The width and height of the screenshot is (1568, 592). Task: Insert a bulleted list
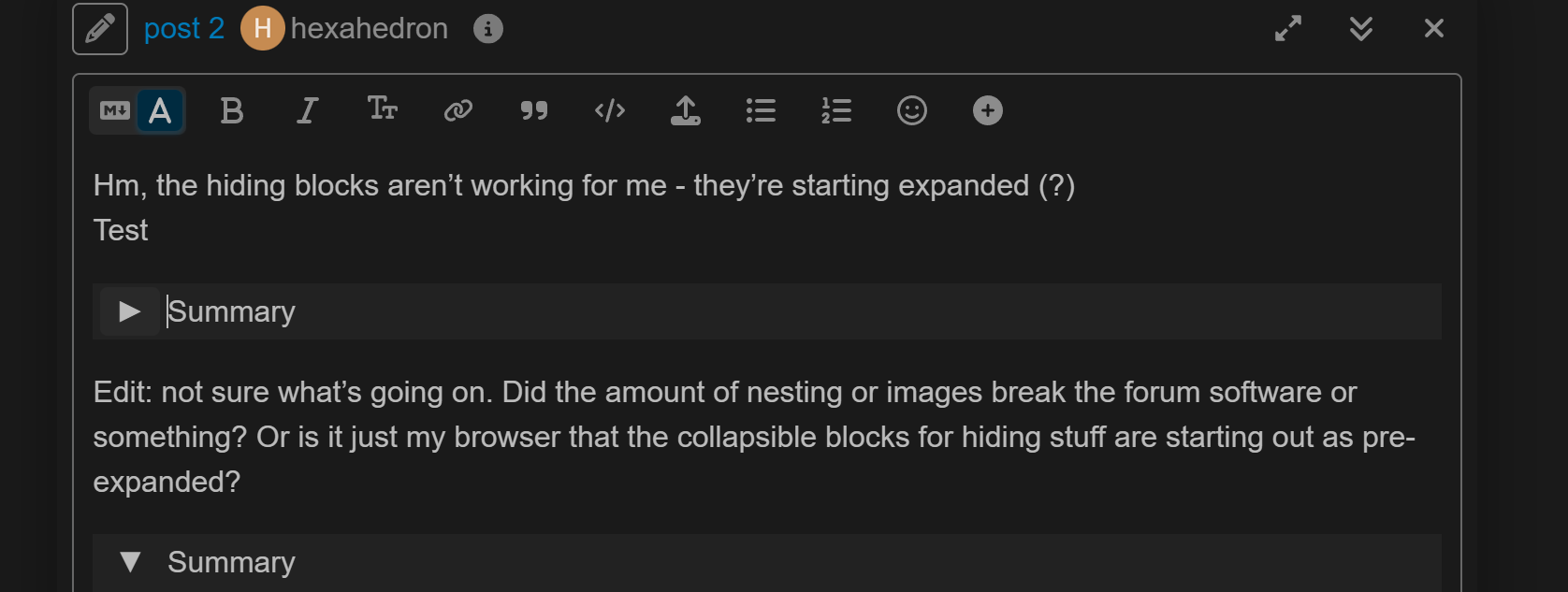[x=761, y=110]
